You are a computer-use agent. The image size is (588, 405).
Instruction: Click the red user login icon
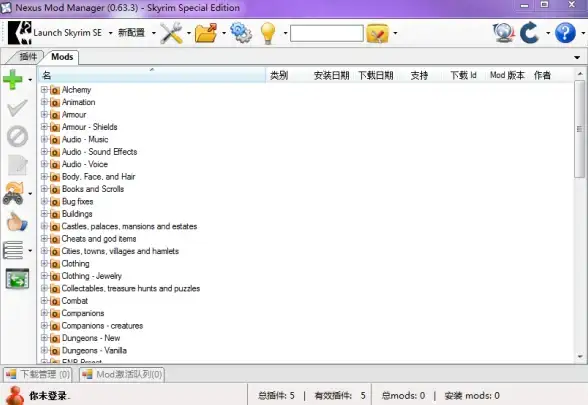(15, 395)
